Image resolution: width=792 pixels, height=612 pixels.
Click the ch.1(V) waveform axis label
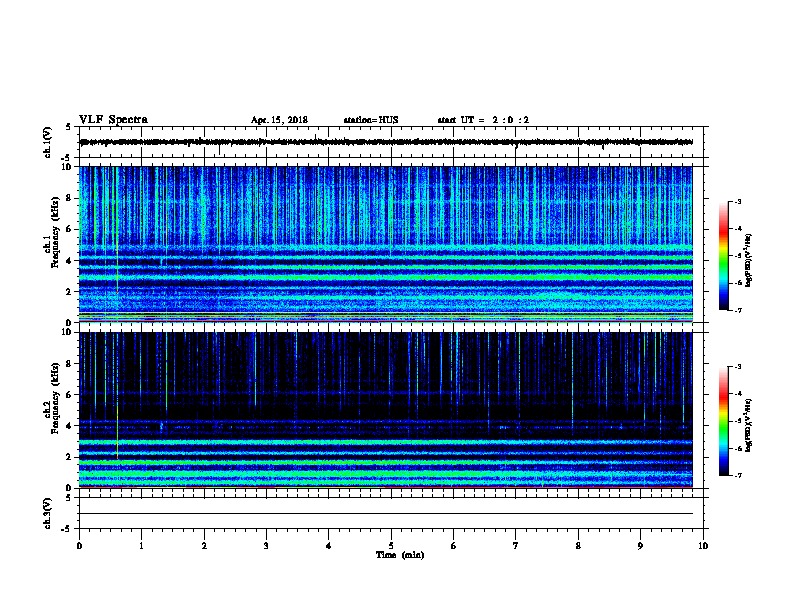(48, 142)
